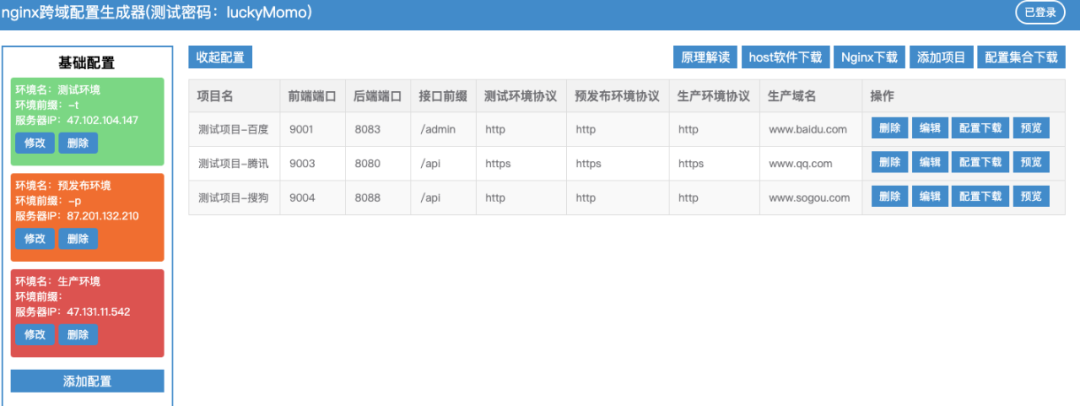This screenshot has height=406, width=1080.
Task: Click back-end port value 8088
Action: (367, 198)
